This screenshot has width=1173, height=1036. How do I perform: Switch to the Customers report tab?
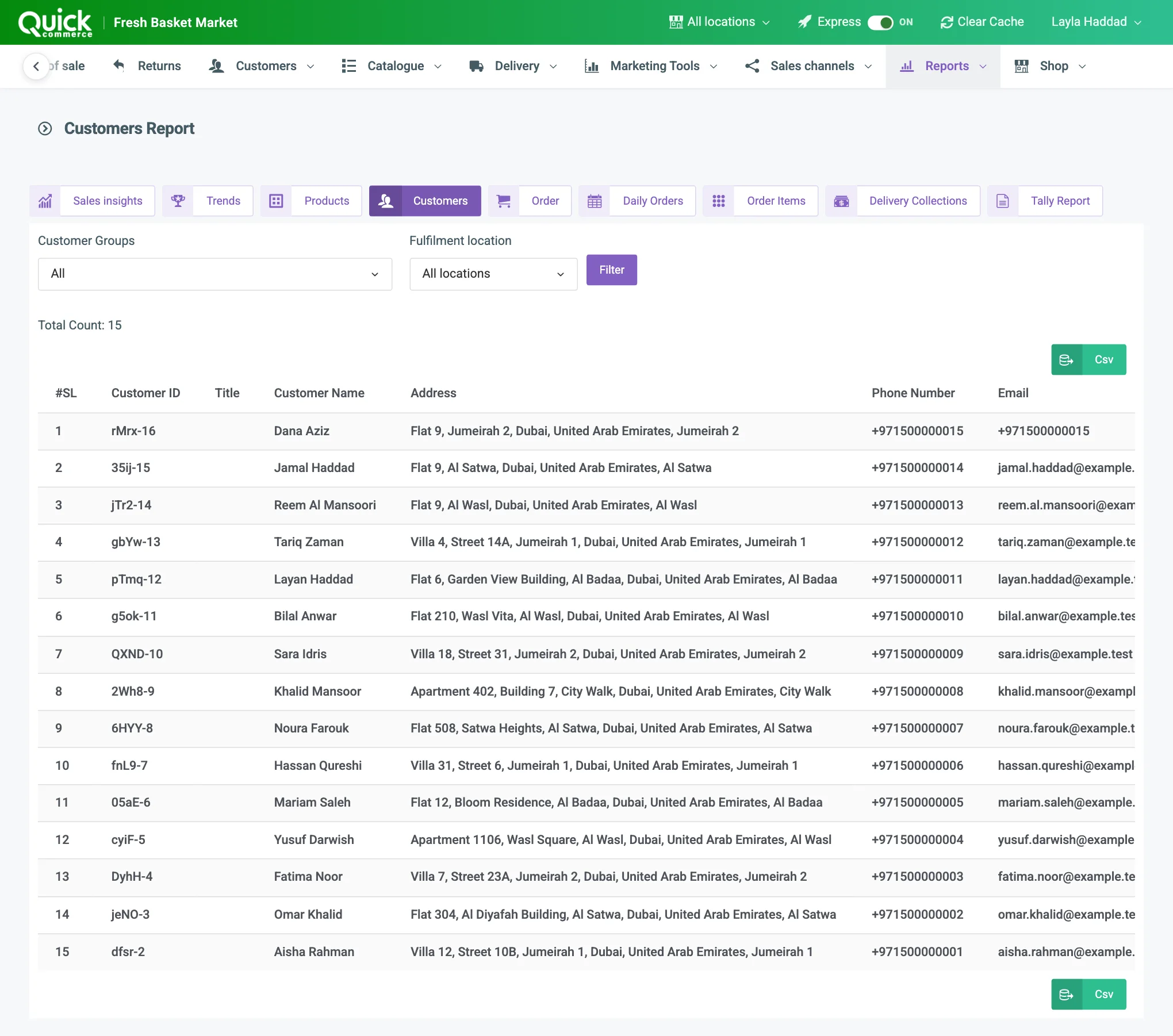point(425,201)
